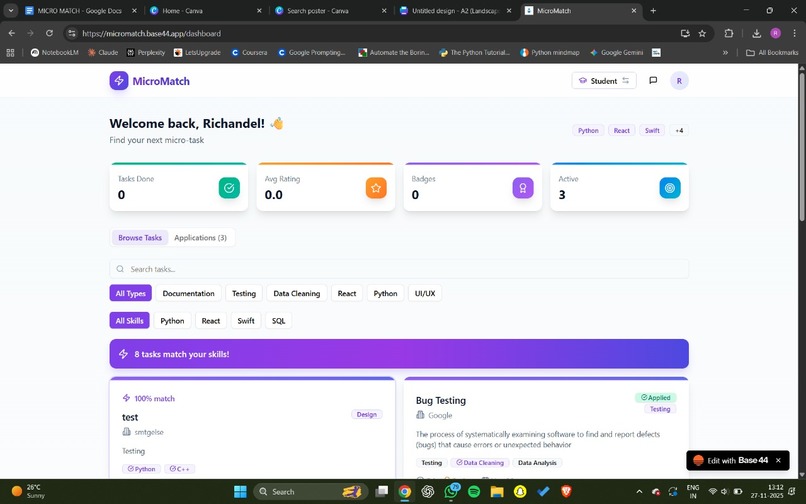This screenshot has width=806, height=504.
Task: Open WhatsApp from the taskbar
Action: pyautogui.click(x=451, y=492)
